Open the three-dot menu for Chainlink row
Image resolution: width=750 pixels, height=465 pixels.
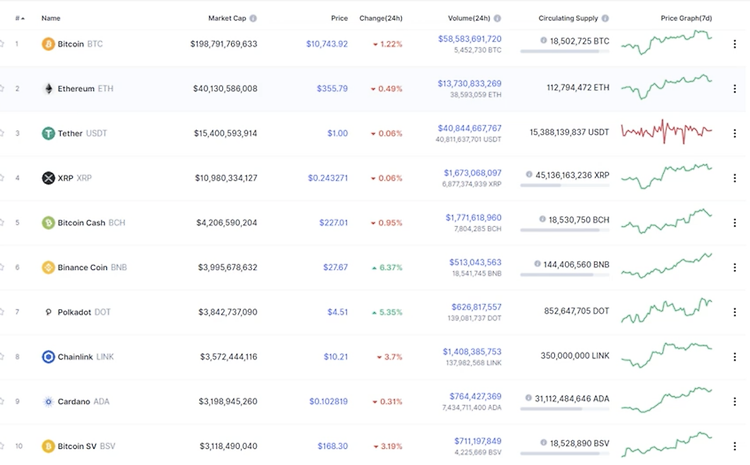pyautogui.click(x=735, y=357)
